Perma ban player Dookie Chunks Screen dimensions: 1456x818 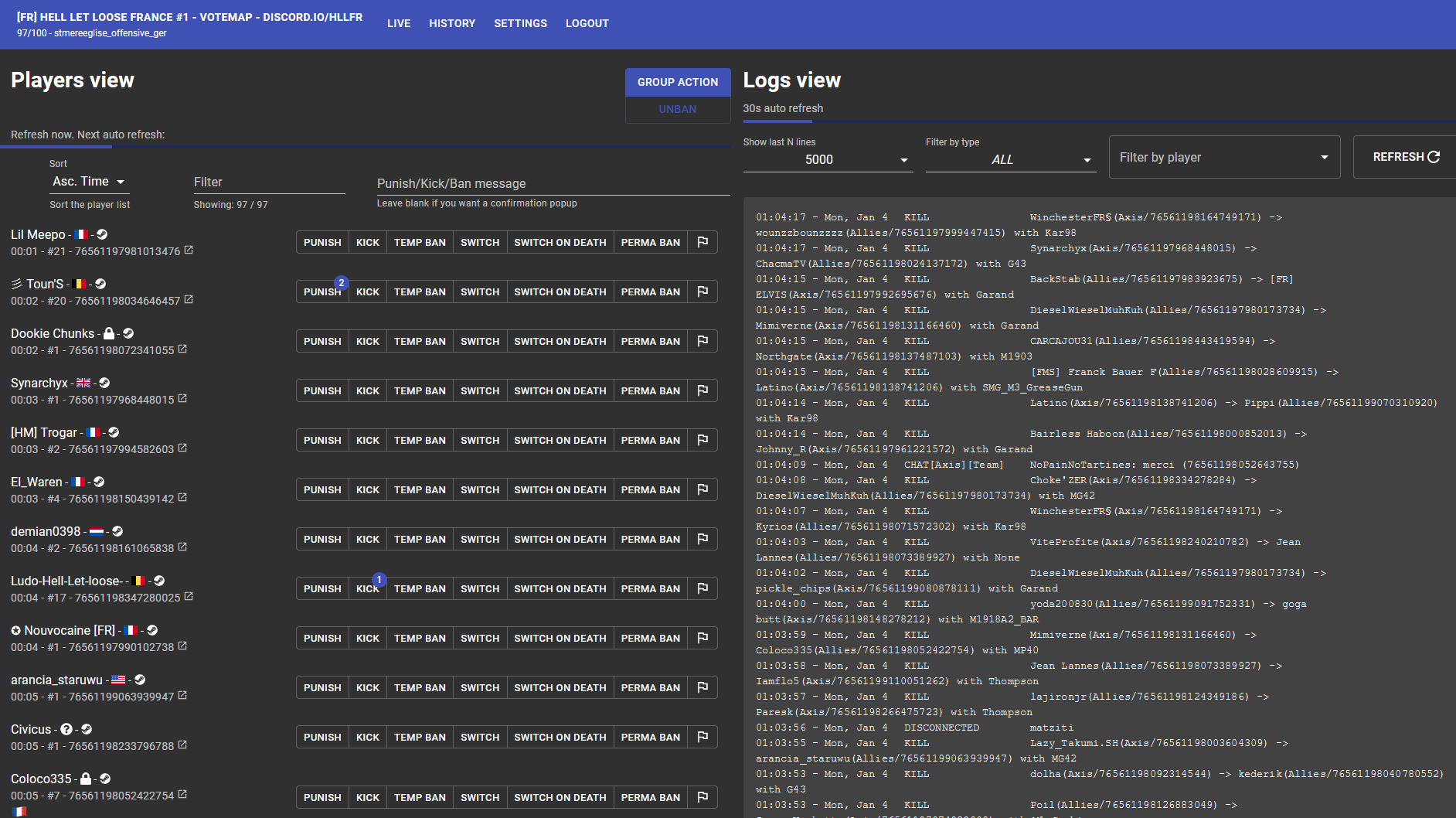coord(651,341)
